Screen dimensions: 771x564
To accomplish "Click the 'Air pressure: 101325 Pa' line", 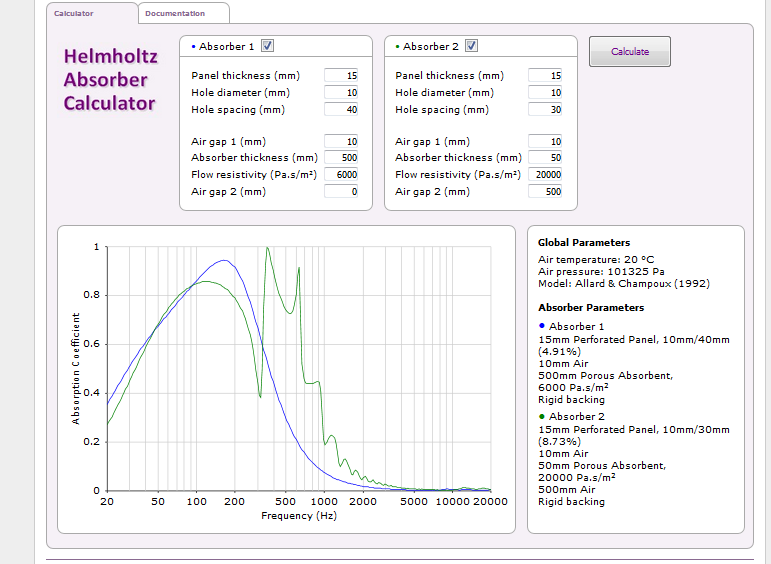I will [x=601, y=271].
